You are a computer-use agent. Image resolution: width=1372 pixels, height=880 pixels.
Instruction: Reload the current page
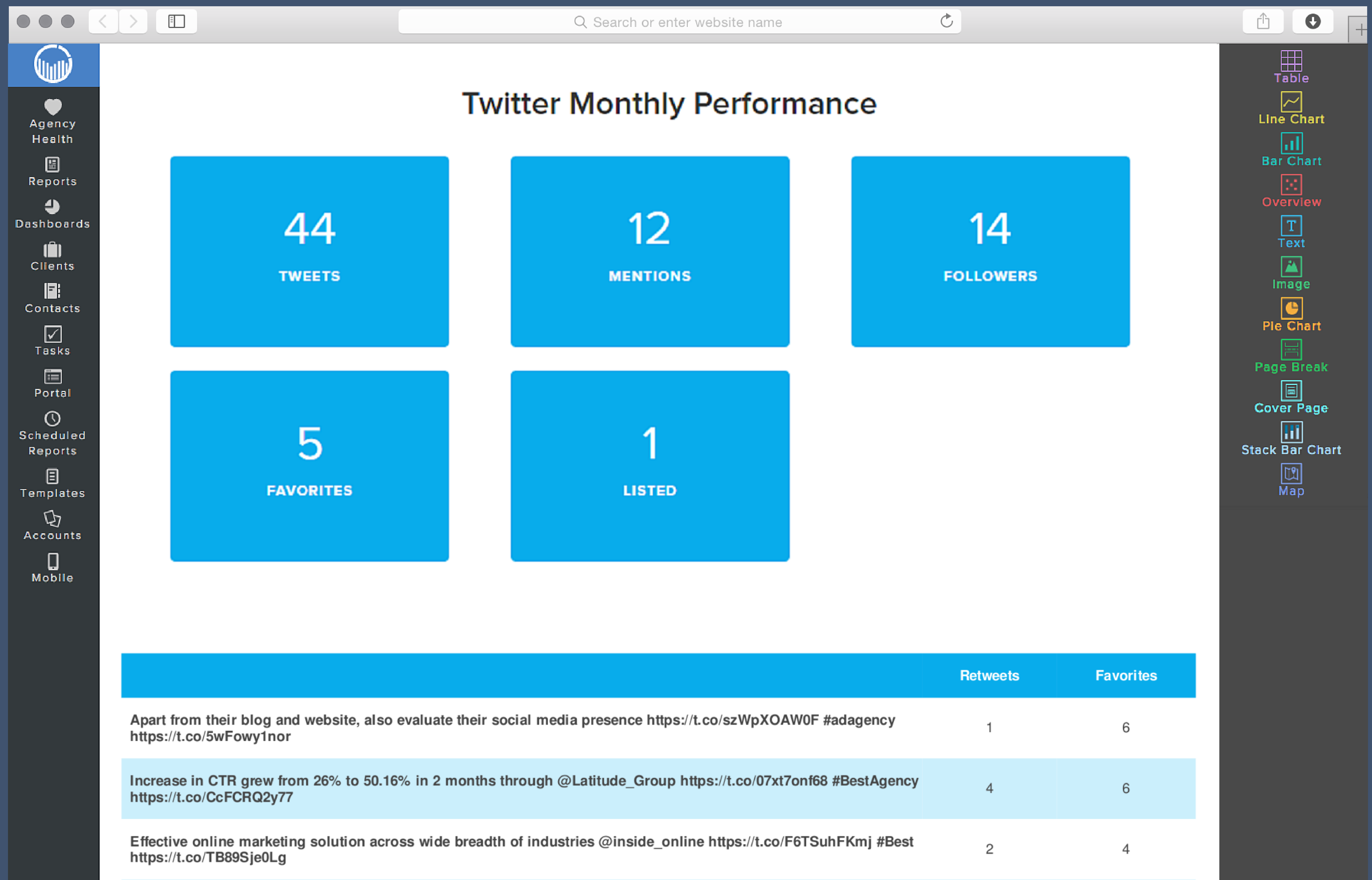946,21
